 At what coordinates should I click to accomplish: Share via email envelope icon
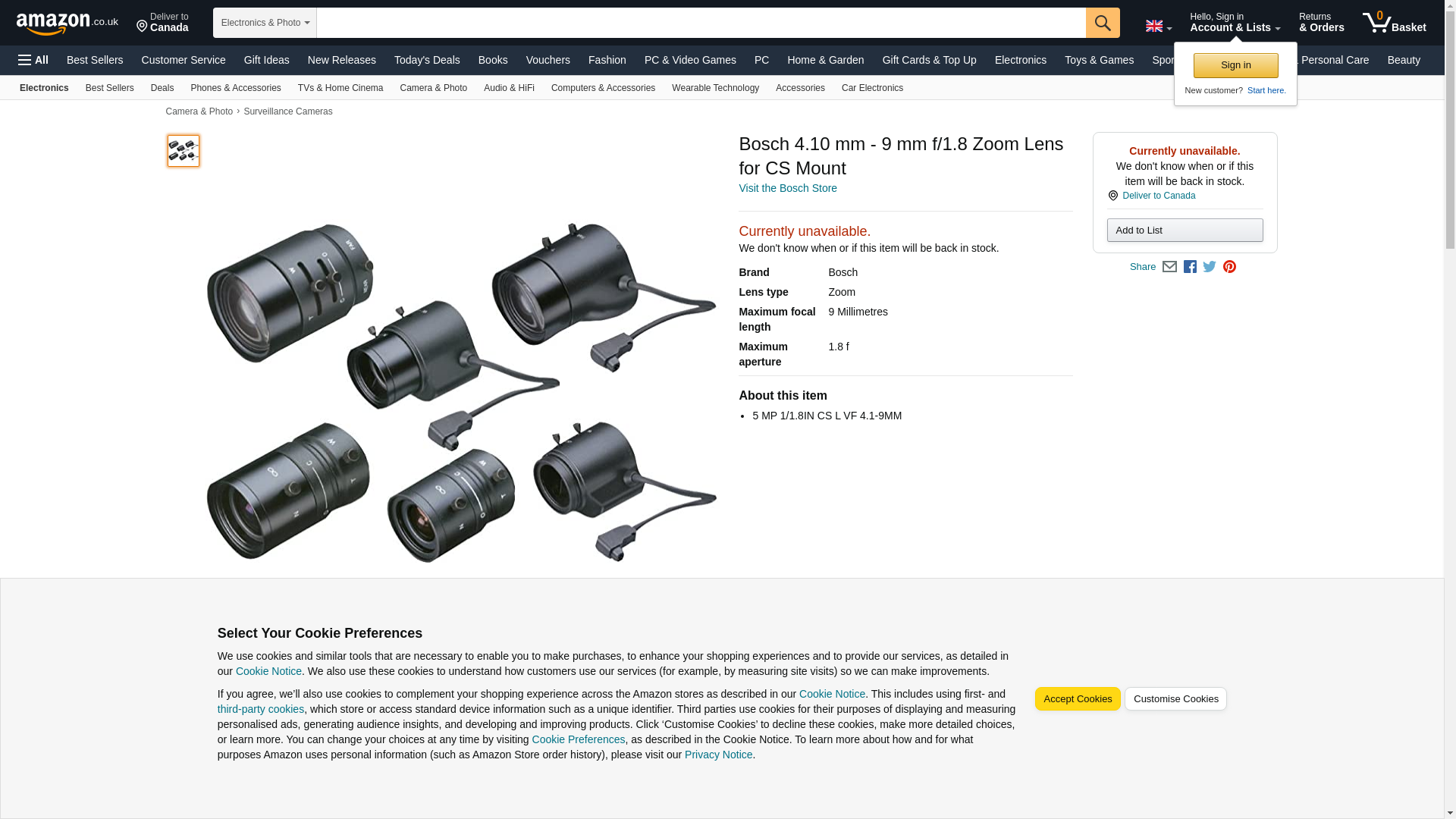coord(1169,267)
